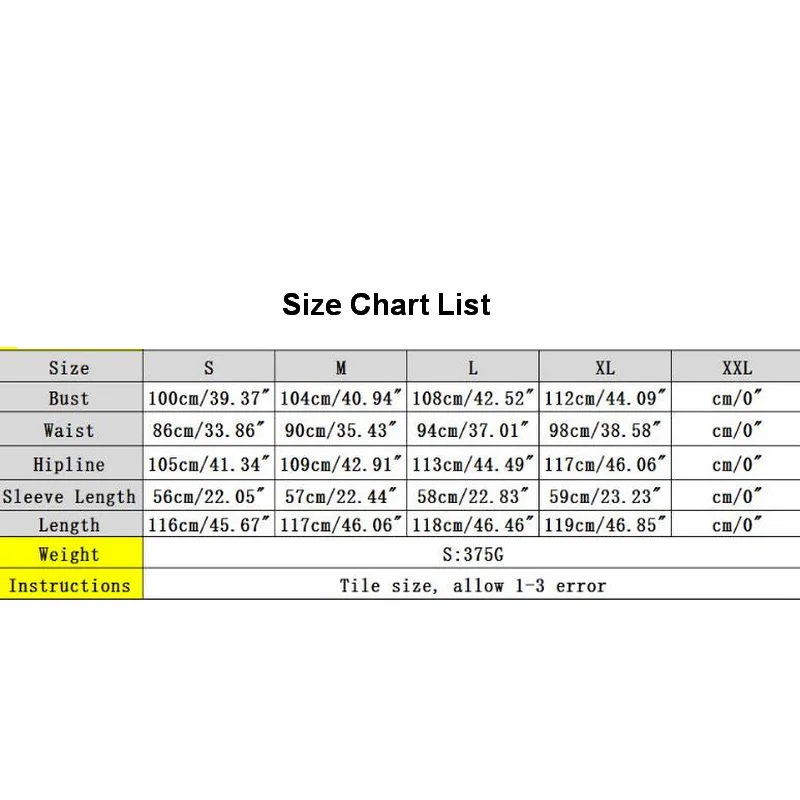Select the XXL column header
Viewport: 800px width, 800px height.
[x=736, y=366]
